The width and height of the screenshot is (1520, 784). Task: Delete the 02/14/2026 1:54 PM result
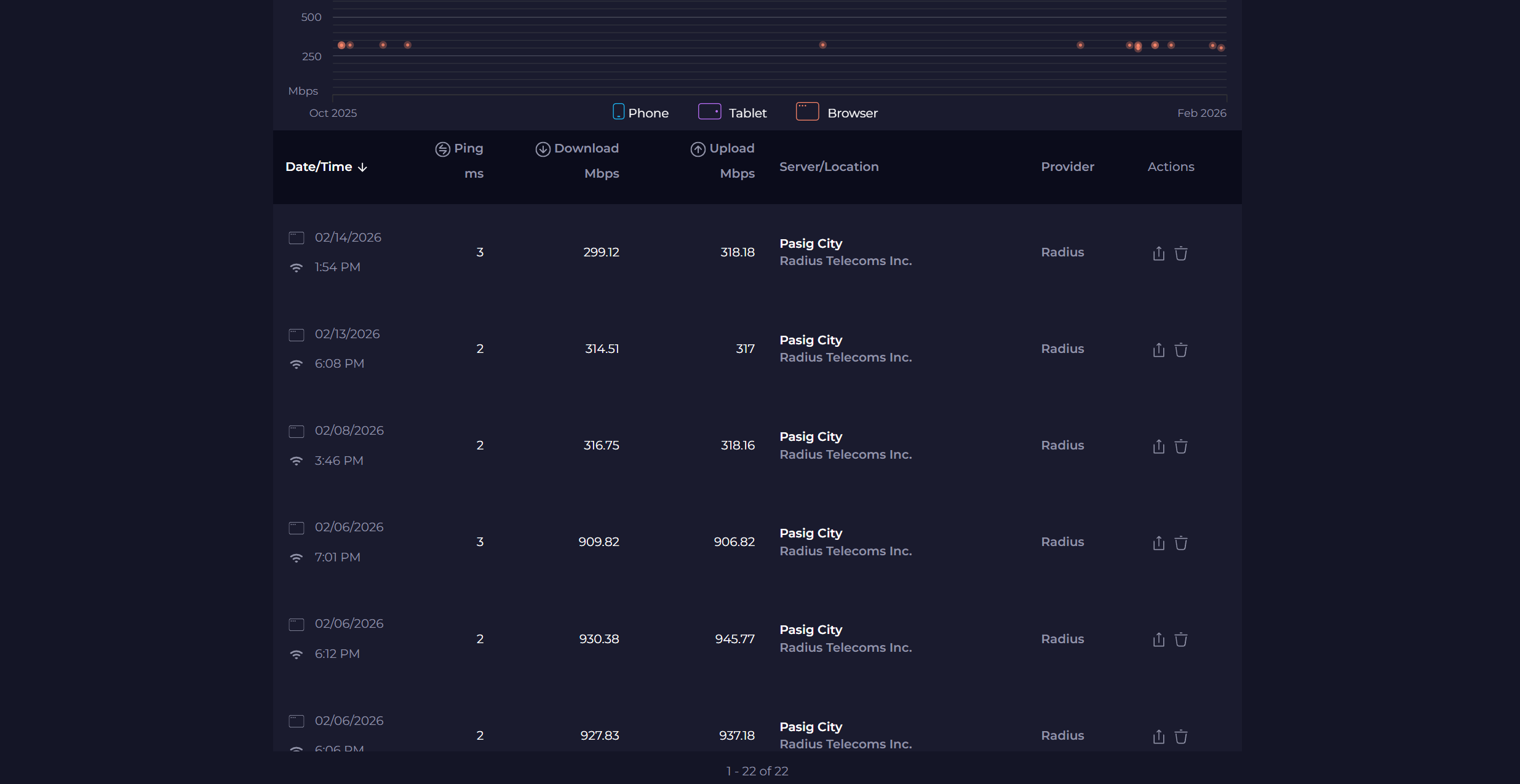click(1180, 253)
